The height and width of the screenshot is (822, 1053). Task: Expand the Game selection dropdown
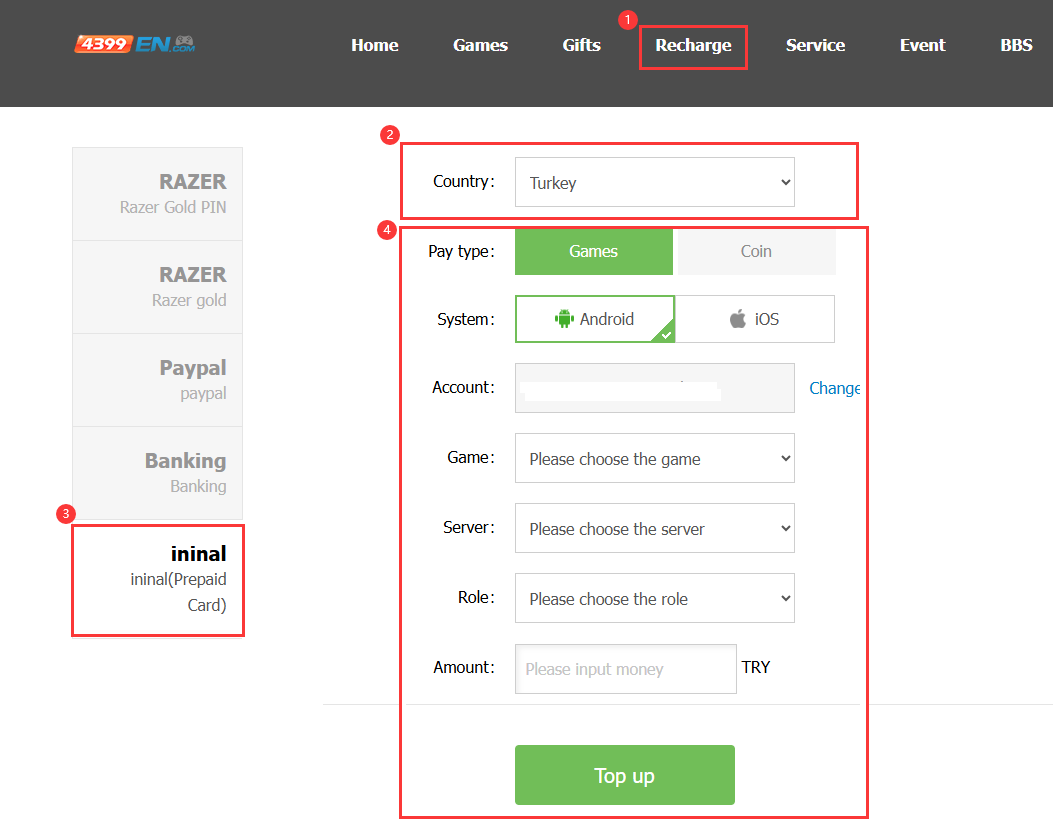click(654, 459)
